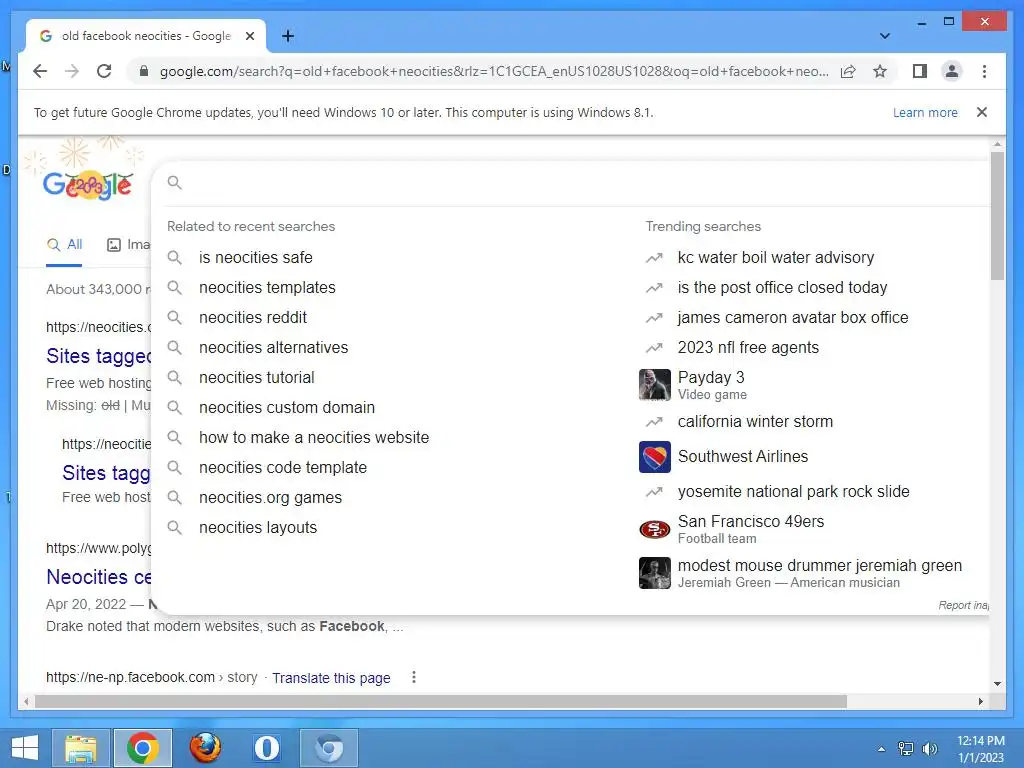
Task: Click the Jeremiah Green photo thumbnail
Action: pos(654,573)
